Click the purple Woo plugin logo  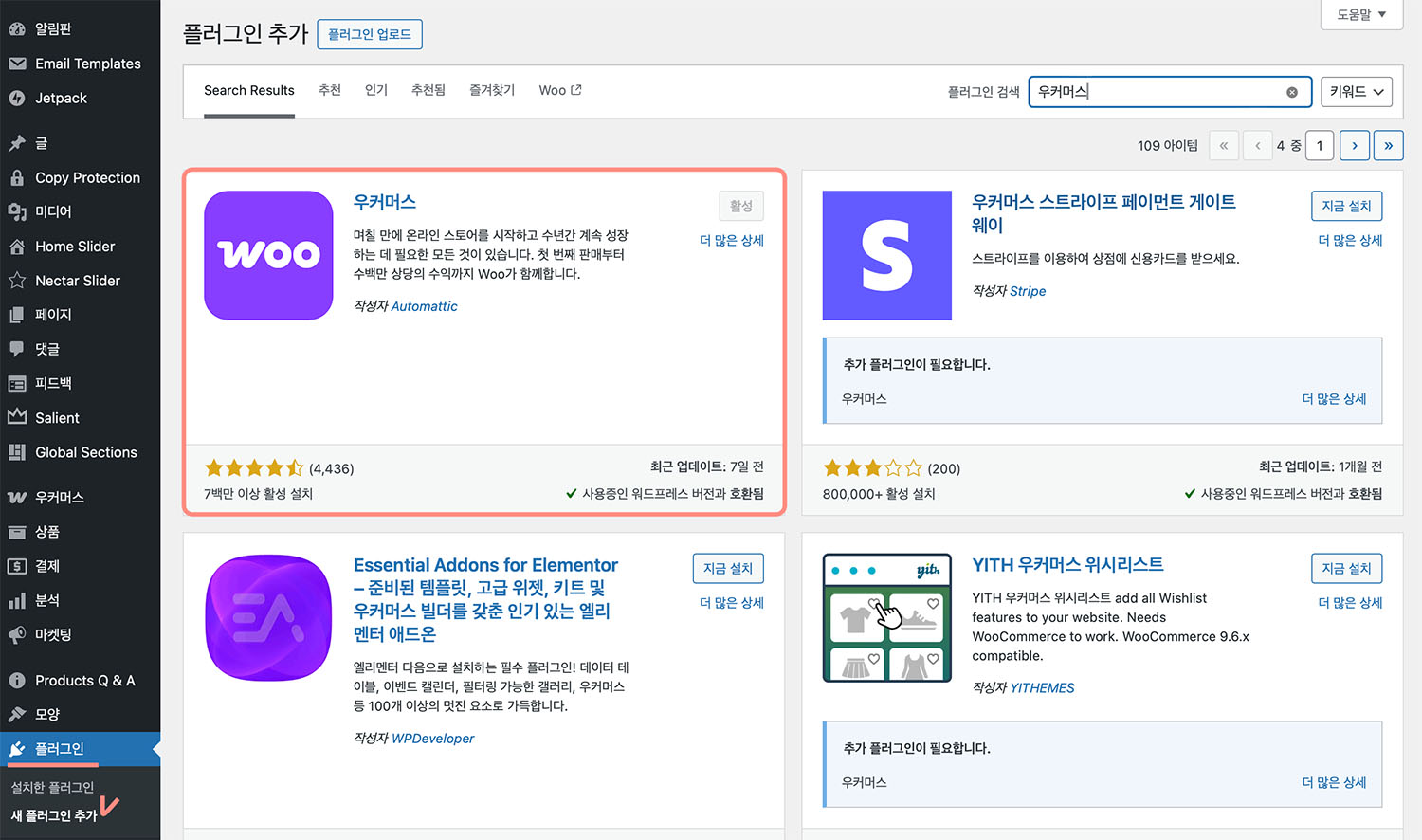click(268, 255)
